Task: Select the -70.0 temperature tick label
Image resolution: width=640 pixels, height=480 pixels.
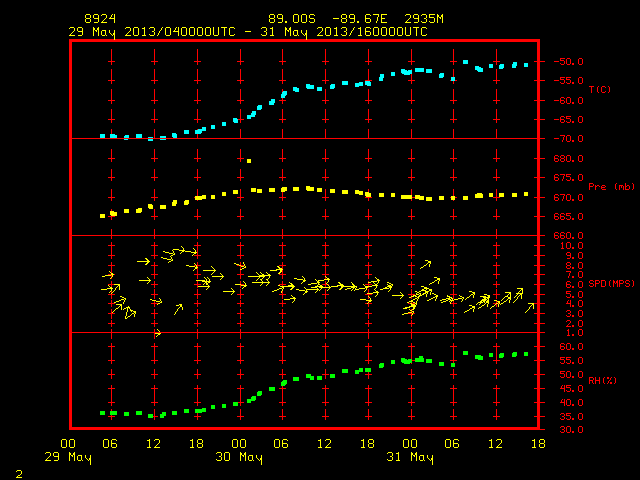Action: click(x=568, y=139)
